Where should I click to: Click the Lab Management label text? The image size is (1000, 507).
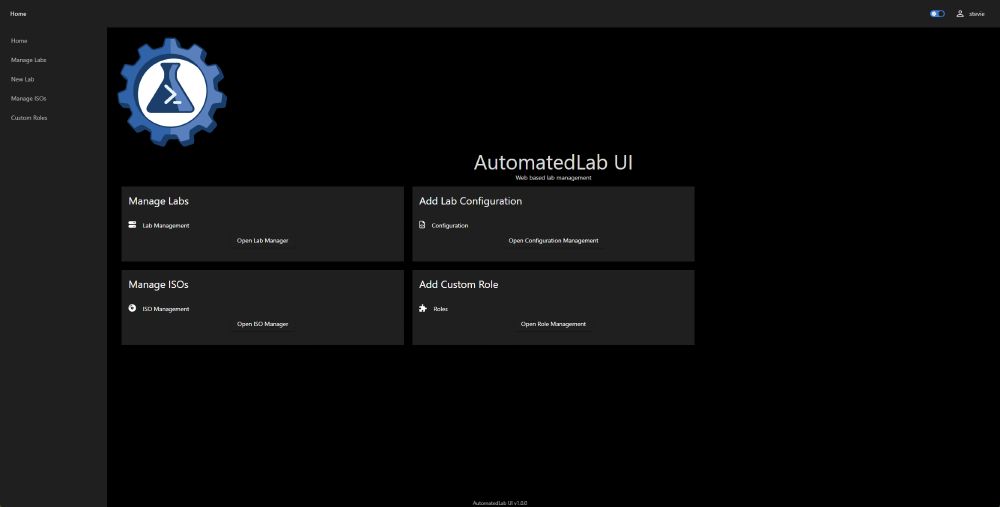(x=166, y=225)
